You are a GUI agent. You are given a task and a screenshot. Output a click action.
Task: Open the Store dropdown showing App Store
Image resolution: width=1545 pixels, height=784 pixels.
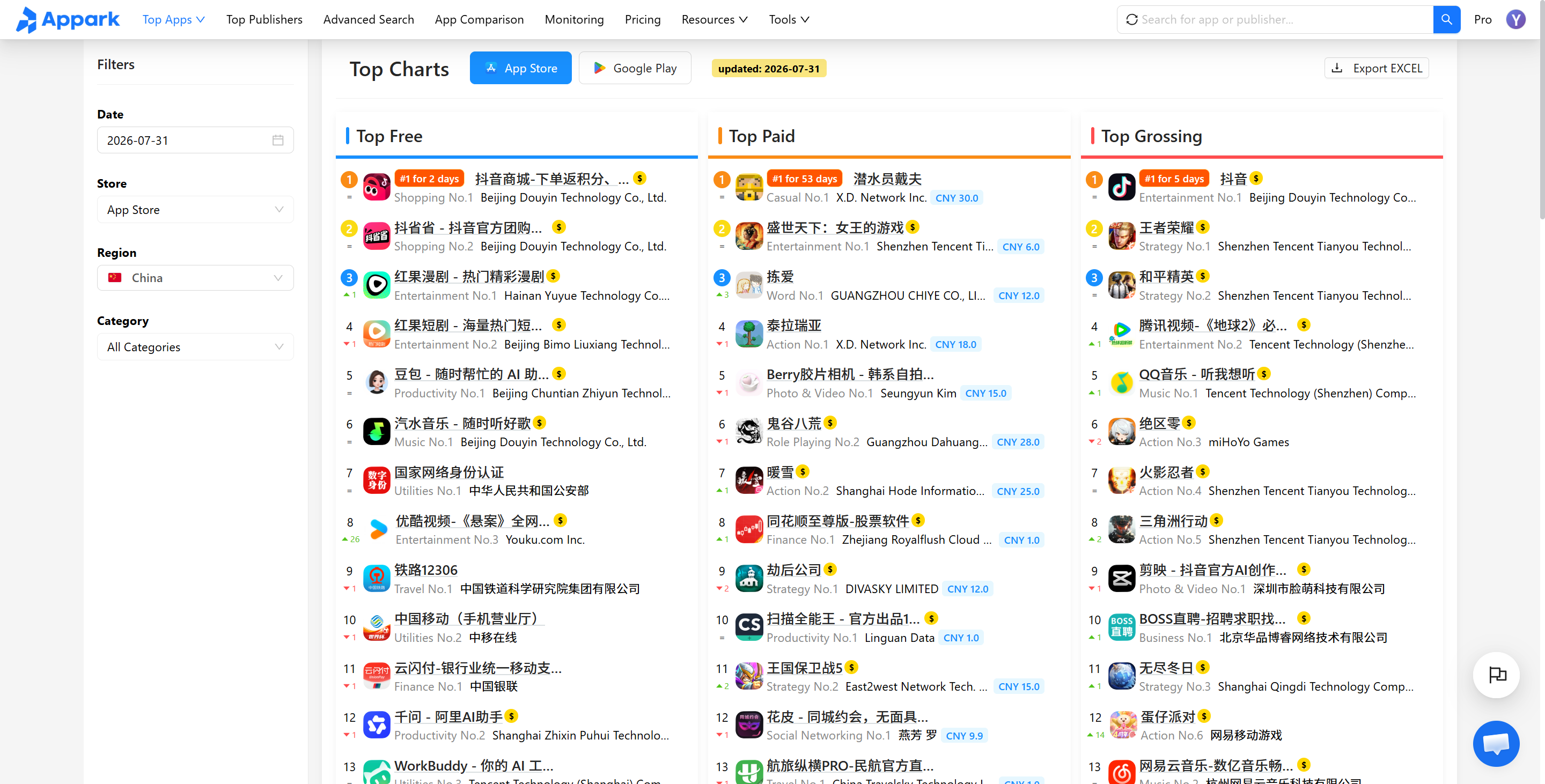pyautogui.click(x=195, y=209)
